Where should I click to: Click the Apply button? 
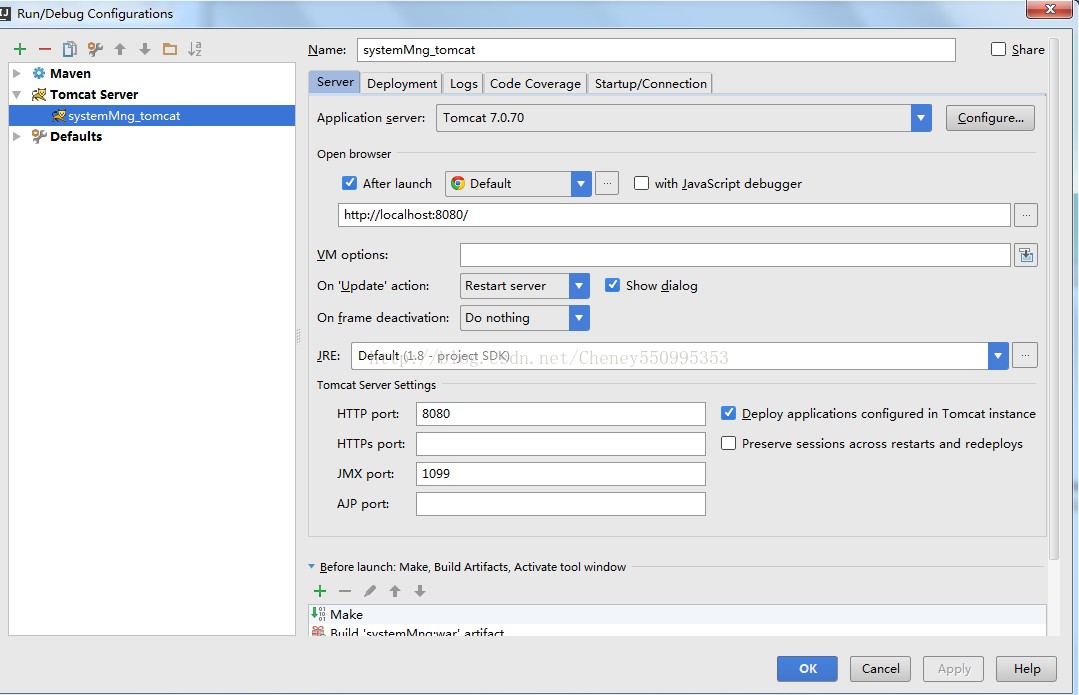[953, 668]
